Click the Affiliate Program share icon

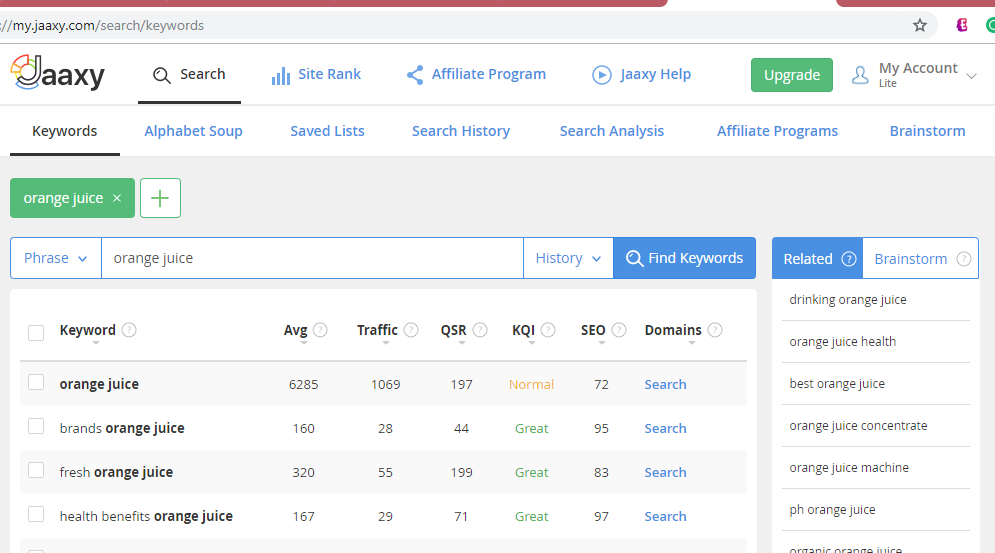tap(415, 75)
